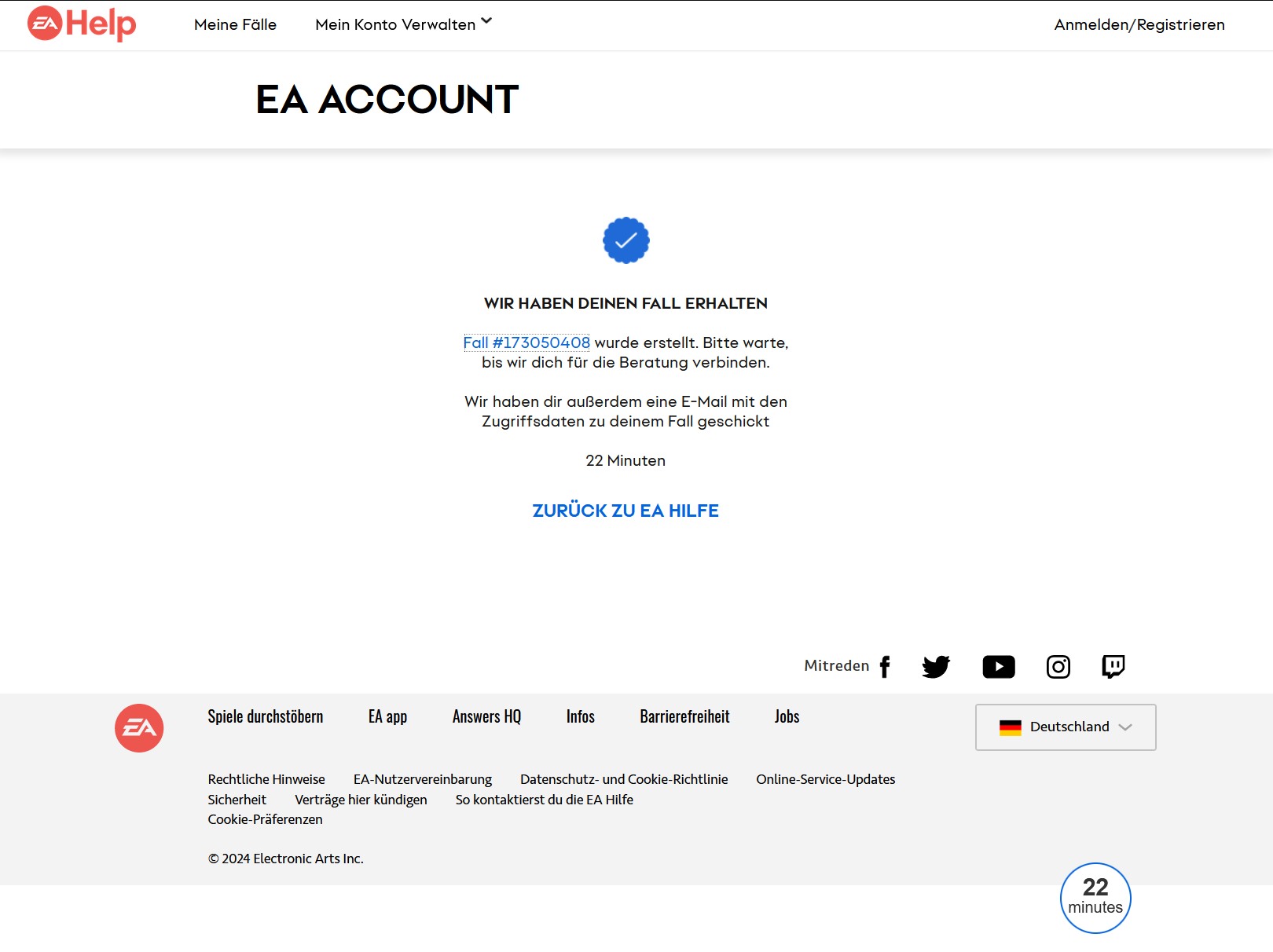
Task: Click the 22 minutes wait bubble
Action: [1095, 898]
